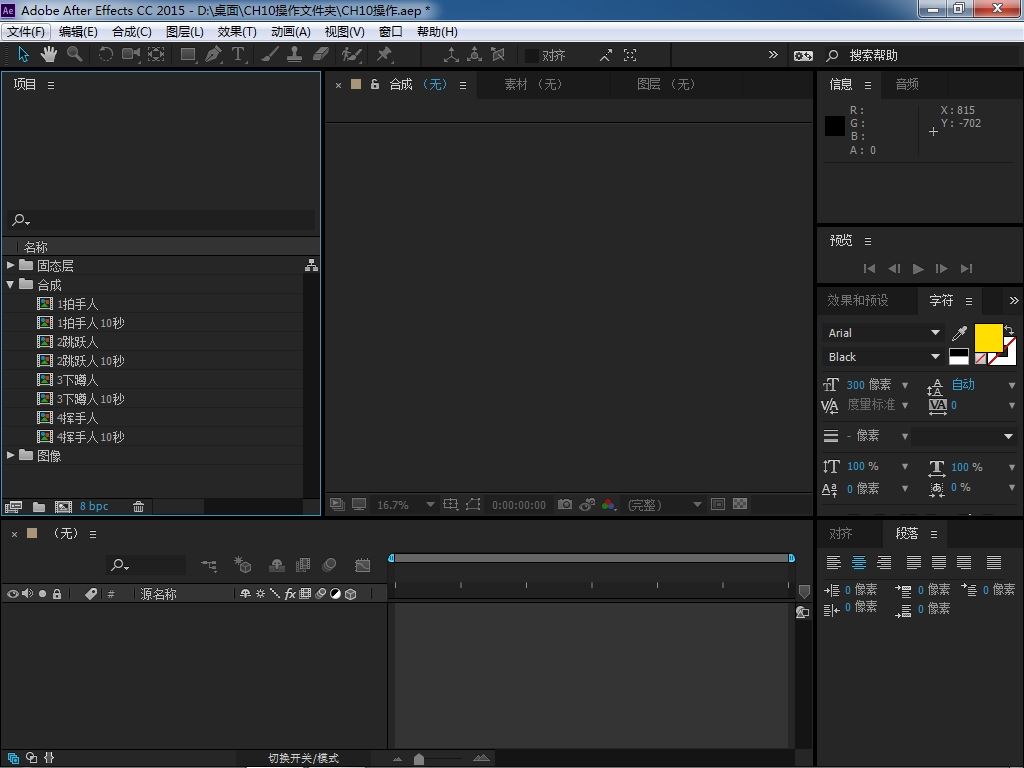Enable the 对齐 snapping checkbox
The width and height of the screenshot is (1024, 768).
(x=532, y=56)
